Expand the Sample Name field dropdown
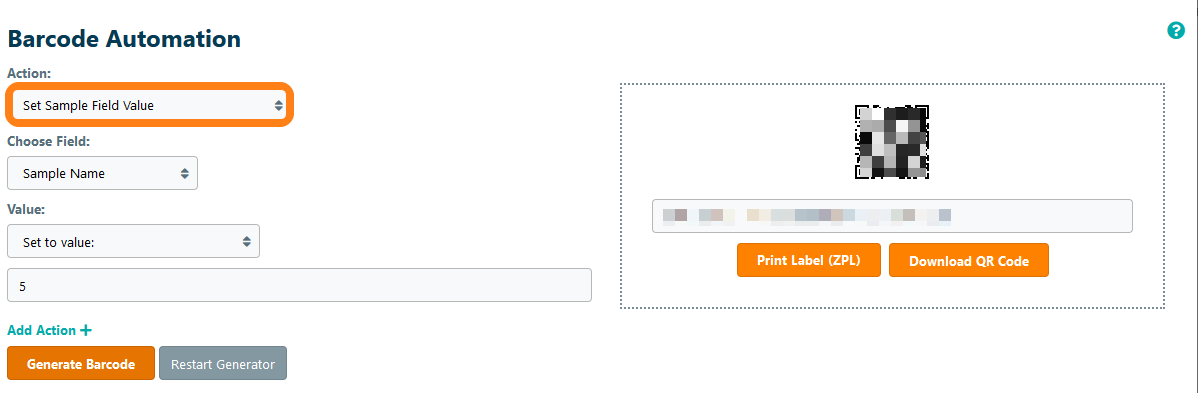Image resolution: width=1198 pixels, height=393 pixels. click(102, 173)
